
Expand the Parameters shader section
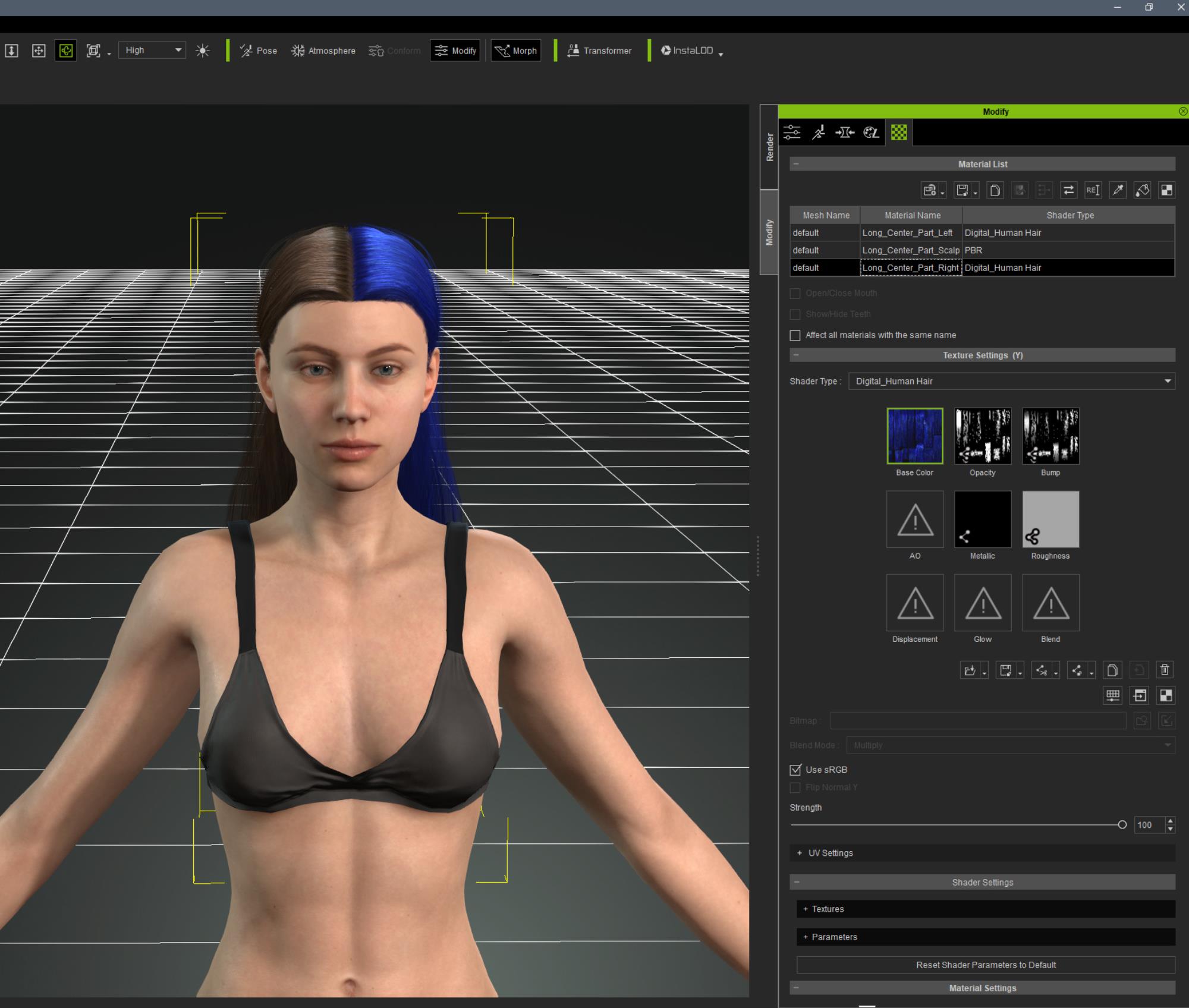(x=986, y=937)
